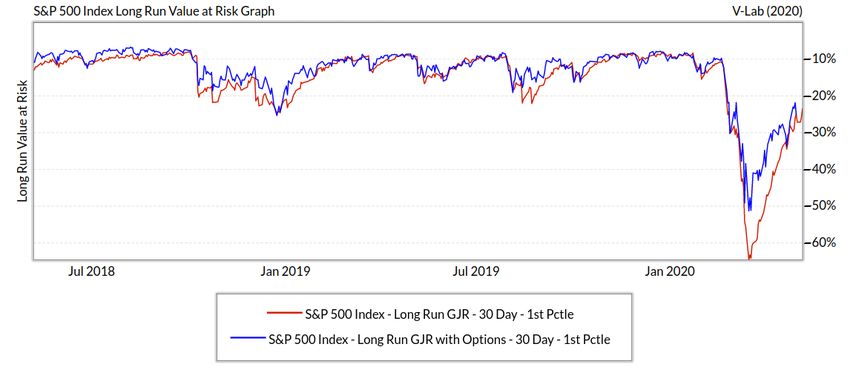The width and height of the screenshot is (850, 367).
Task: Click the -60% y-axis tick label
Action: (x=824, y=243)
